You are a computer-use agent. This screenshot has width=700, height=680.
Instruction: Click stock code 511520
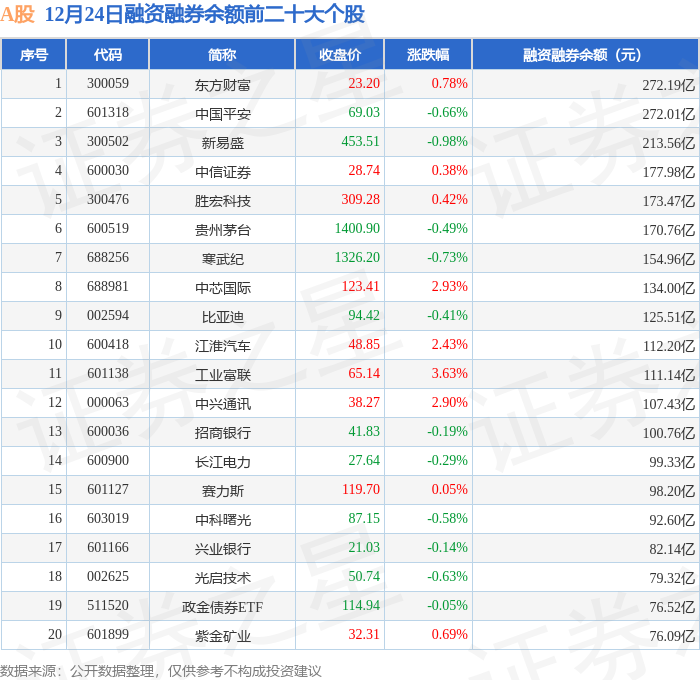[108, 606]
